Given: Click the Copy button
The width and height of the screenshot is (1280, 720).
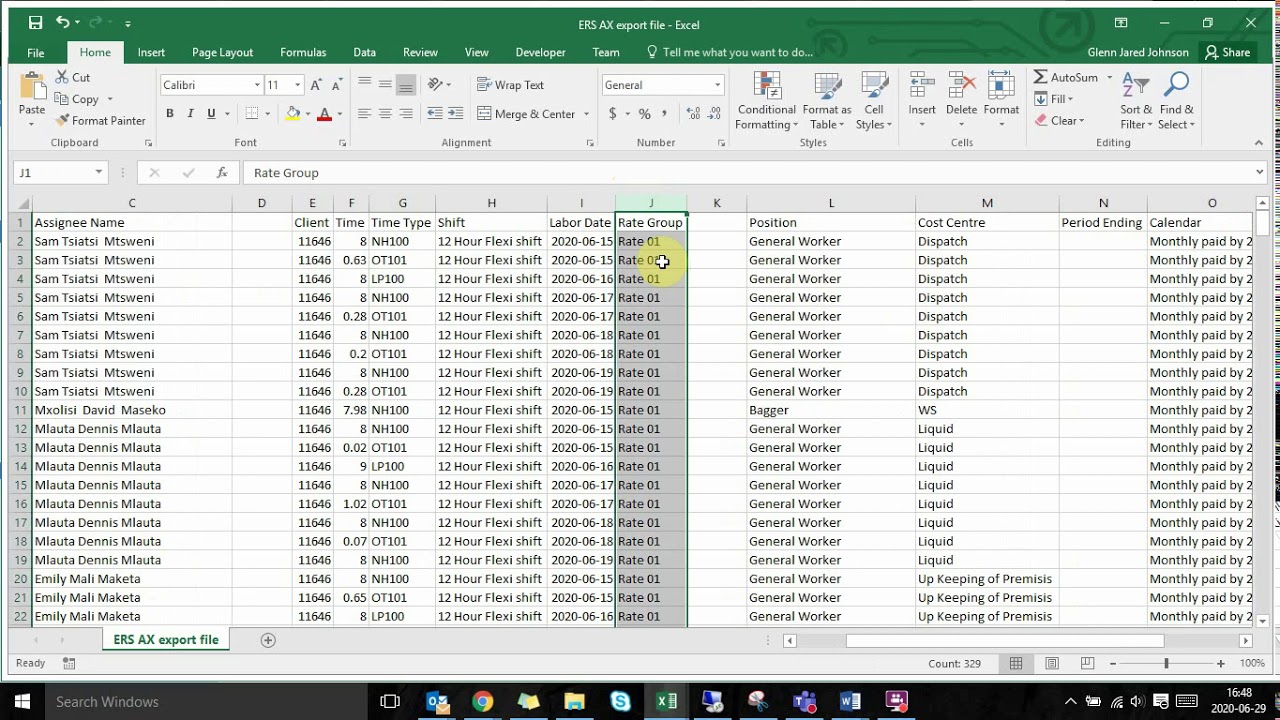Looking at the screenshot, I should pos(83,99).
